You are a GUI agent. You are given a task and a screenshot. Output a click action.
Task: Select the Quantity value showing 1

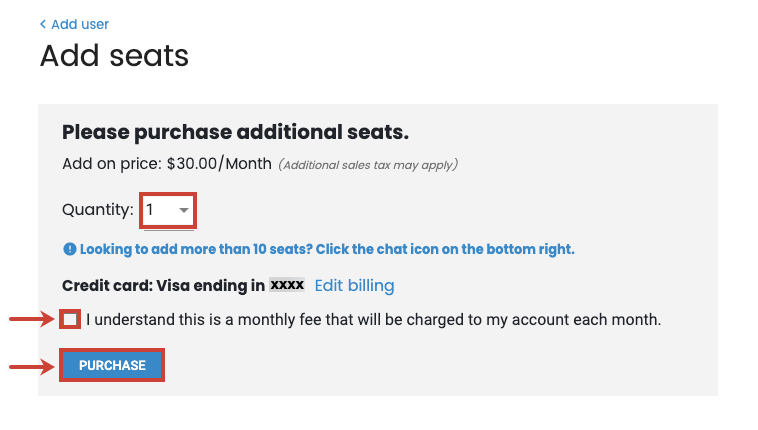[168, 210]
